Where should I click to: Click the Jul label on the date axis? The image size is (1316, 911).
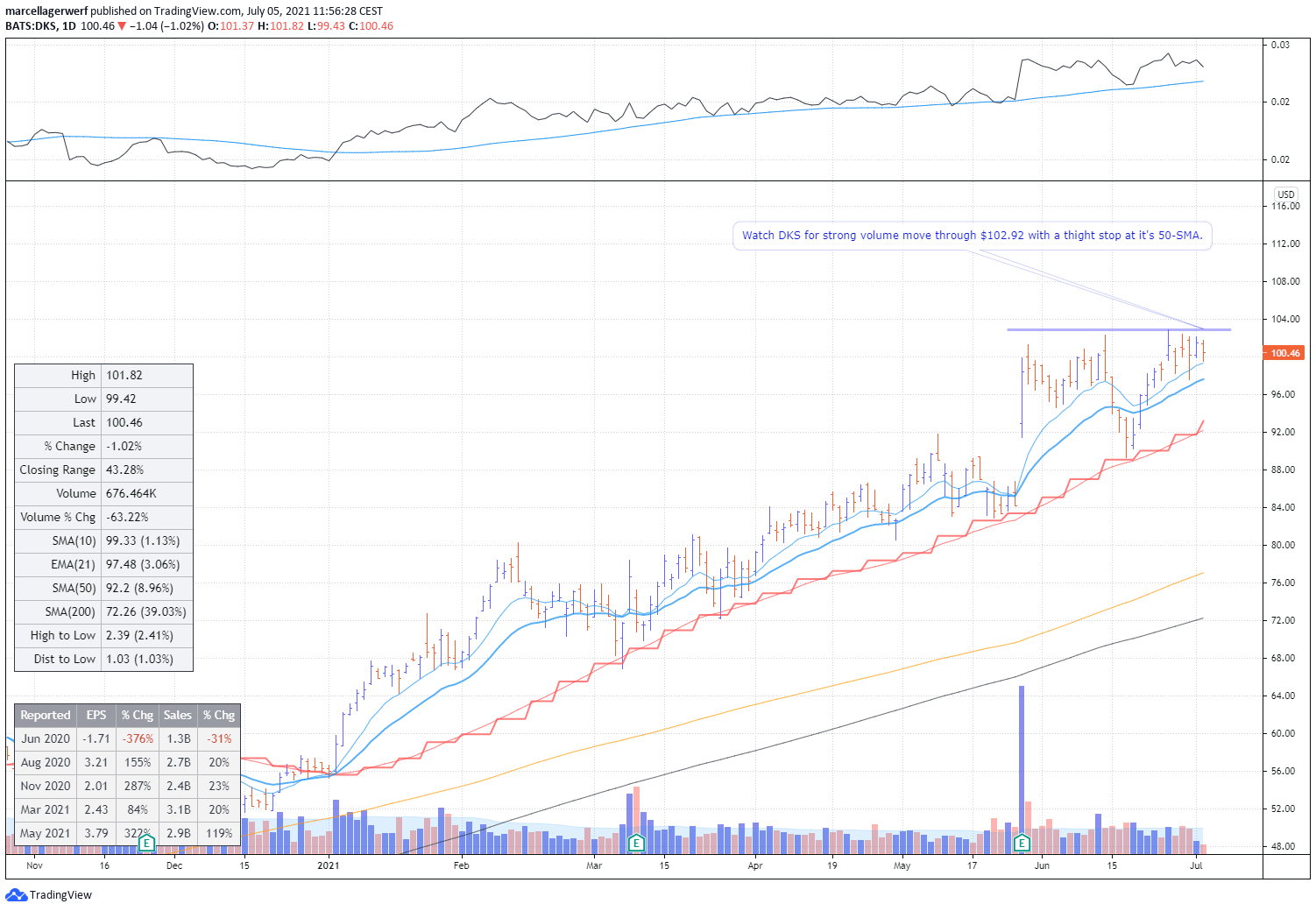pos(1196,866)
